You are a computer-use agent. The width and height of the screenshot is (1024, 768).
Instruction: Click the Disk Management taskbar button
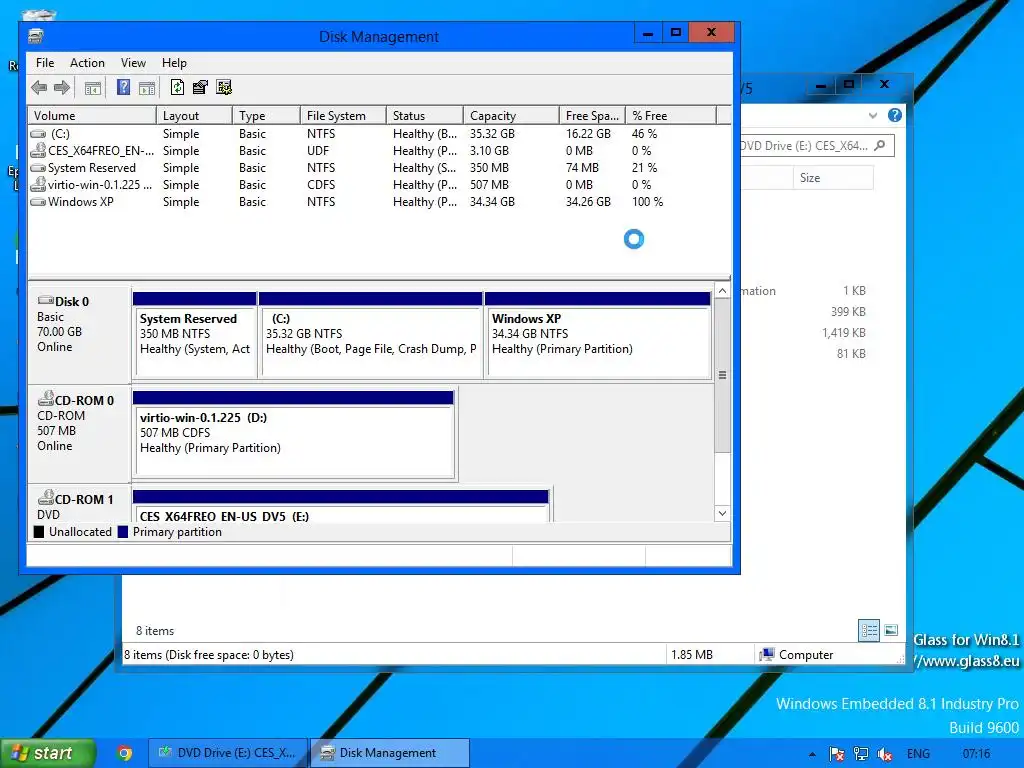389,753
